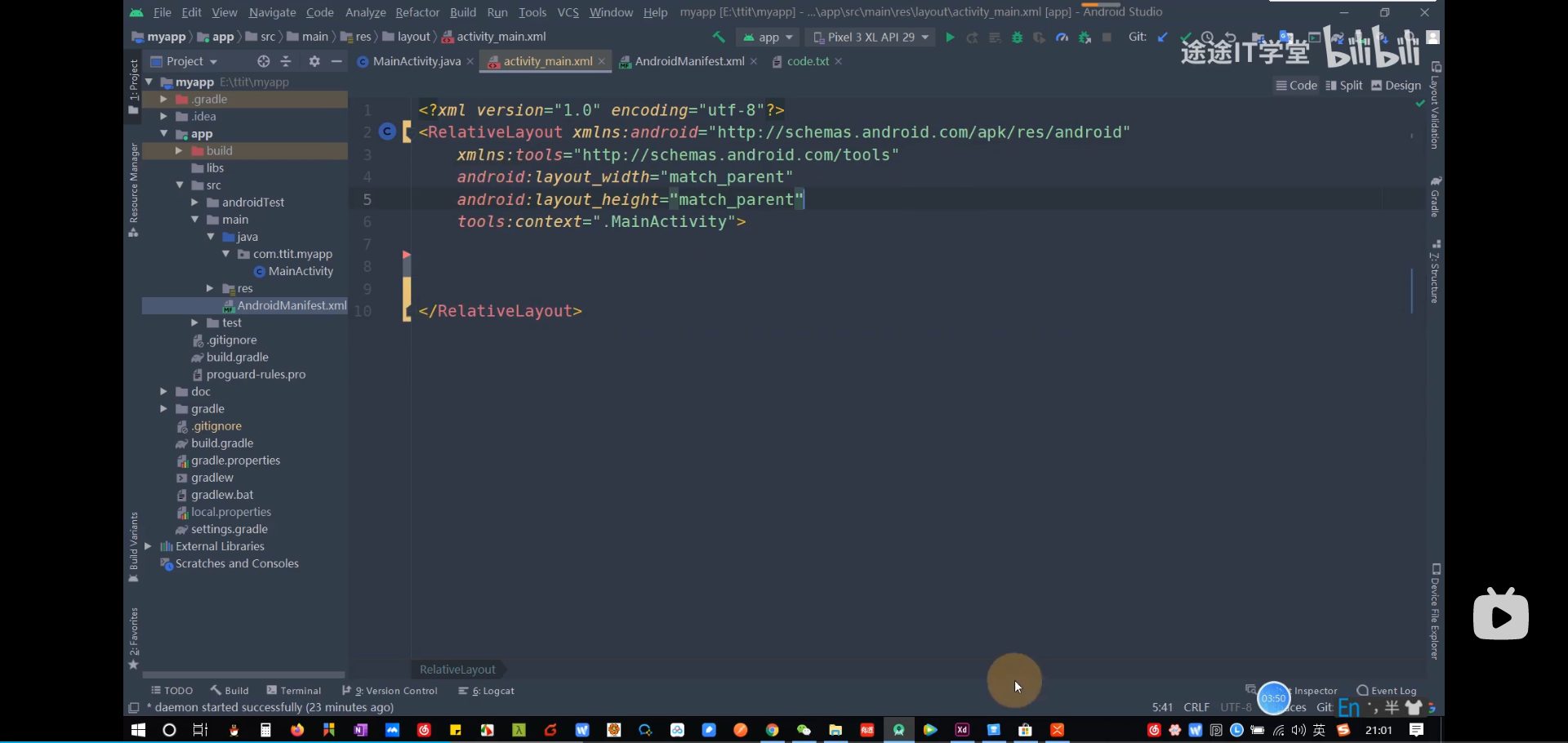Click the Apply Code Changes icon
1568x743 pixels.
click(995, 38)
